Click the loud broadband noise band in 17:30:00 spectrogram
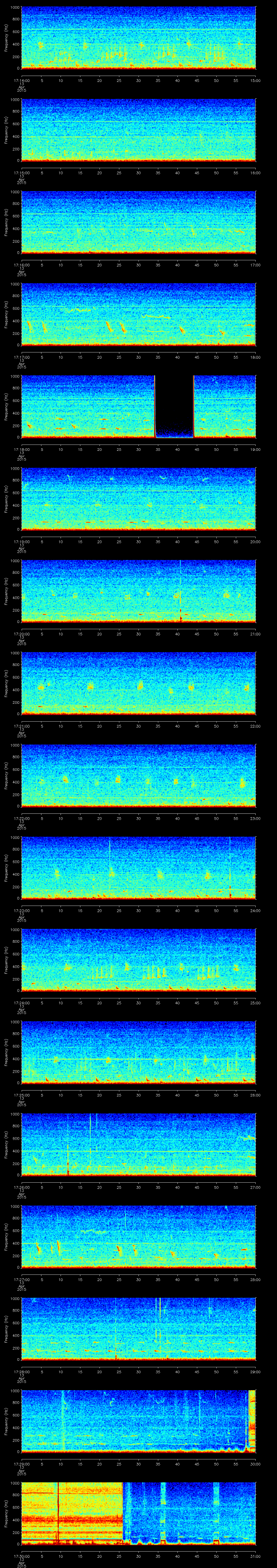 [x=72, y=1513]
